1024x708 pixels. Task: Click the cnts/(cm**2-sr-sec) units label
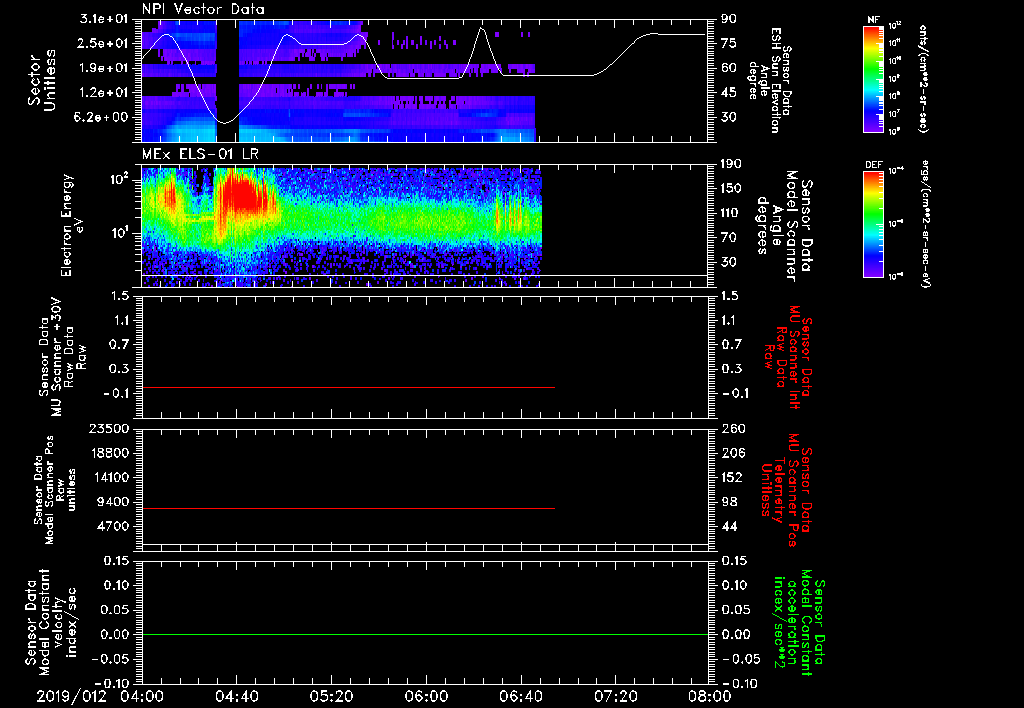923,78
